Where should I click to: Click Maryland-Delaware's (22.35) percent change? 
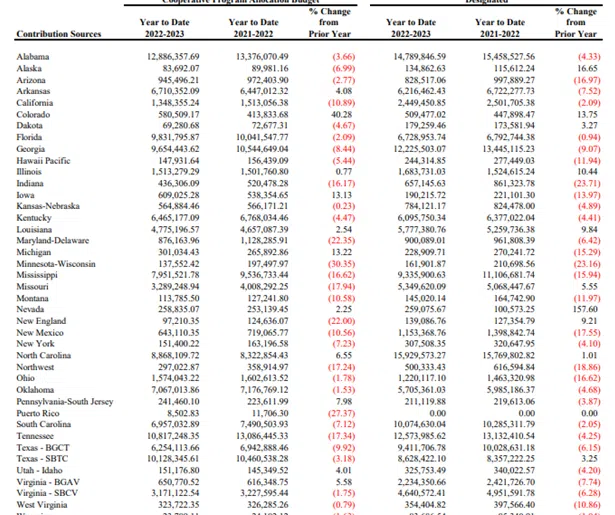click(x=341, y=240)
